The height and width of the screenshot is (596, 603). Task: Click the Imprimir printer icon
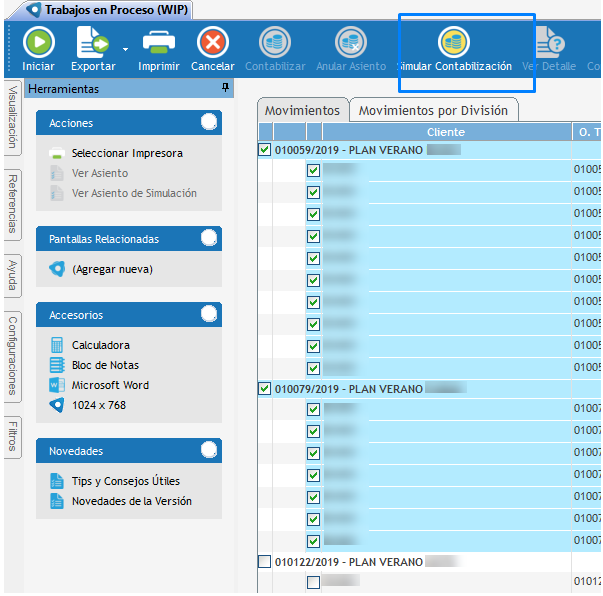pos(159,44)
